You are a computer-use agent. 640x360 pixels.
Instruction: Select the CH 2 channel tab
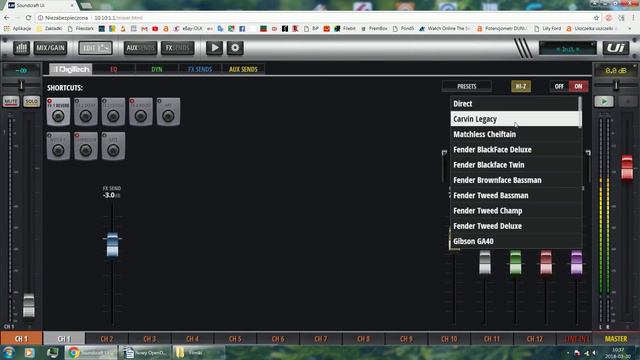pos(107,339)
